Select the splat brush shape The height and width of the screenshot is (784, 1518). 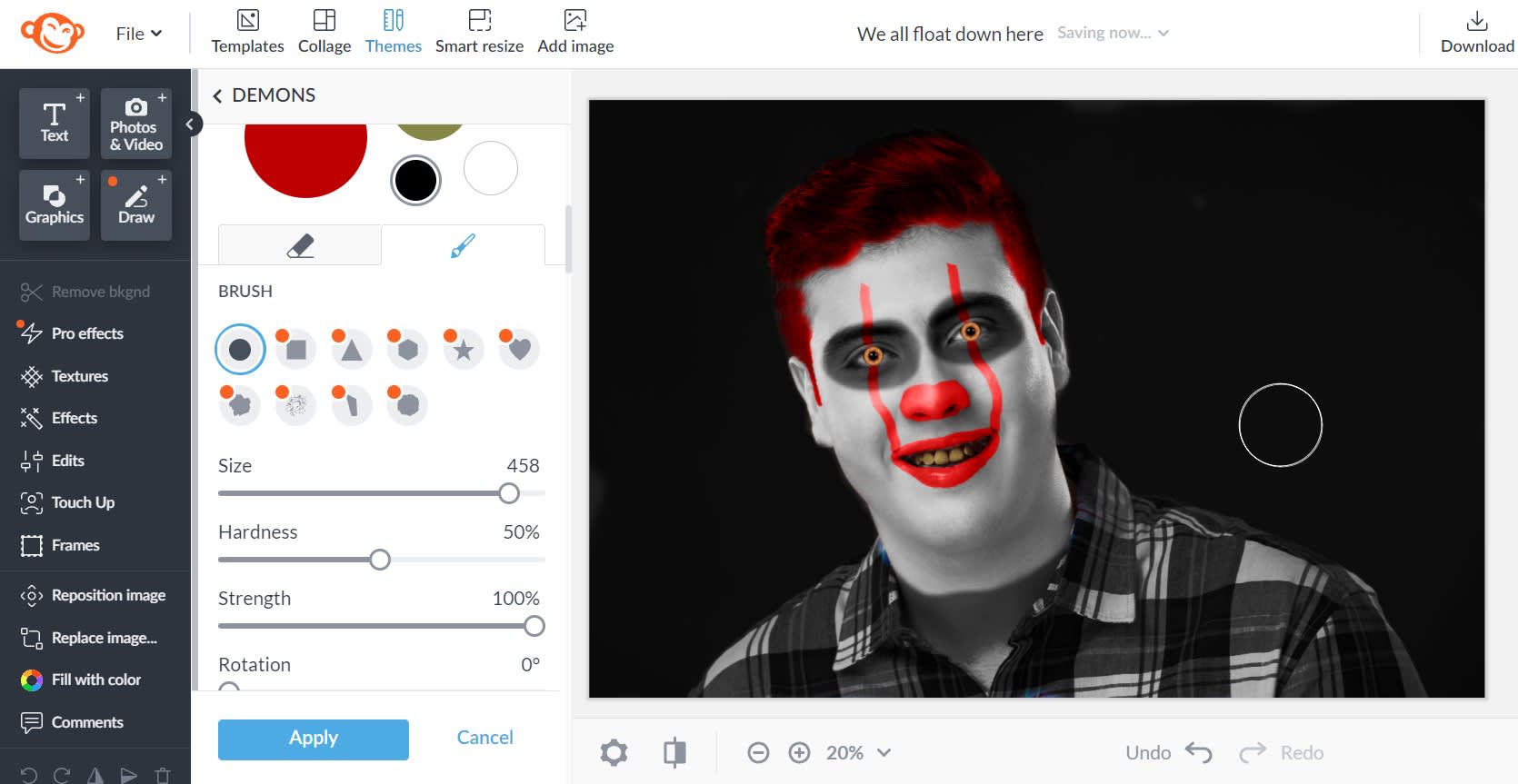(x=240, y=405)
